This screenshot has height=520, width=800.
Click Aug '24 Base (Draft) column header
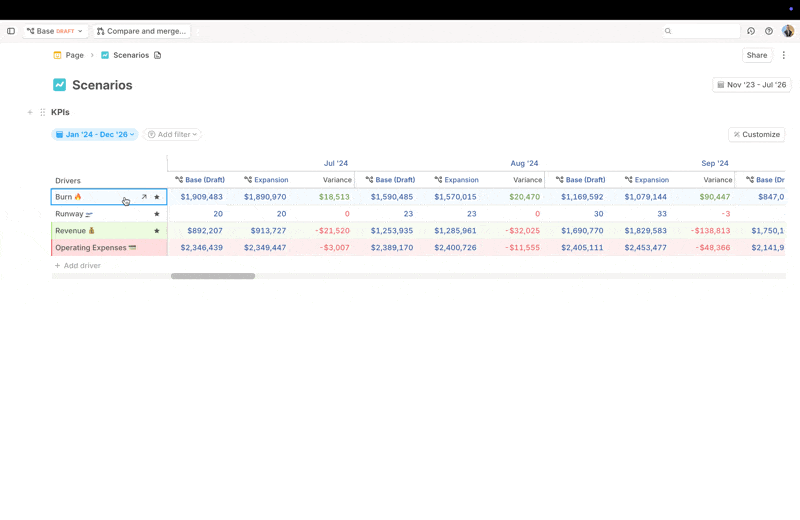coord(390,180)
